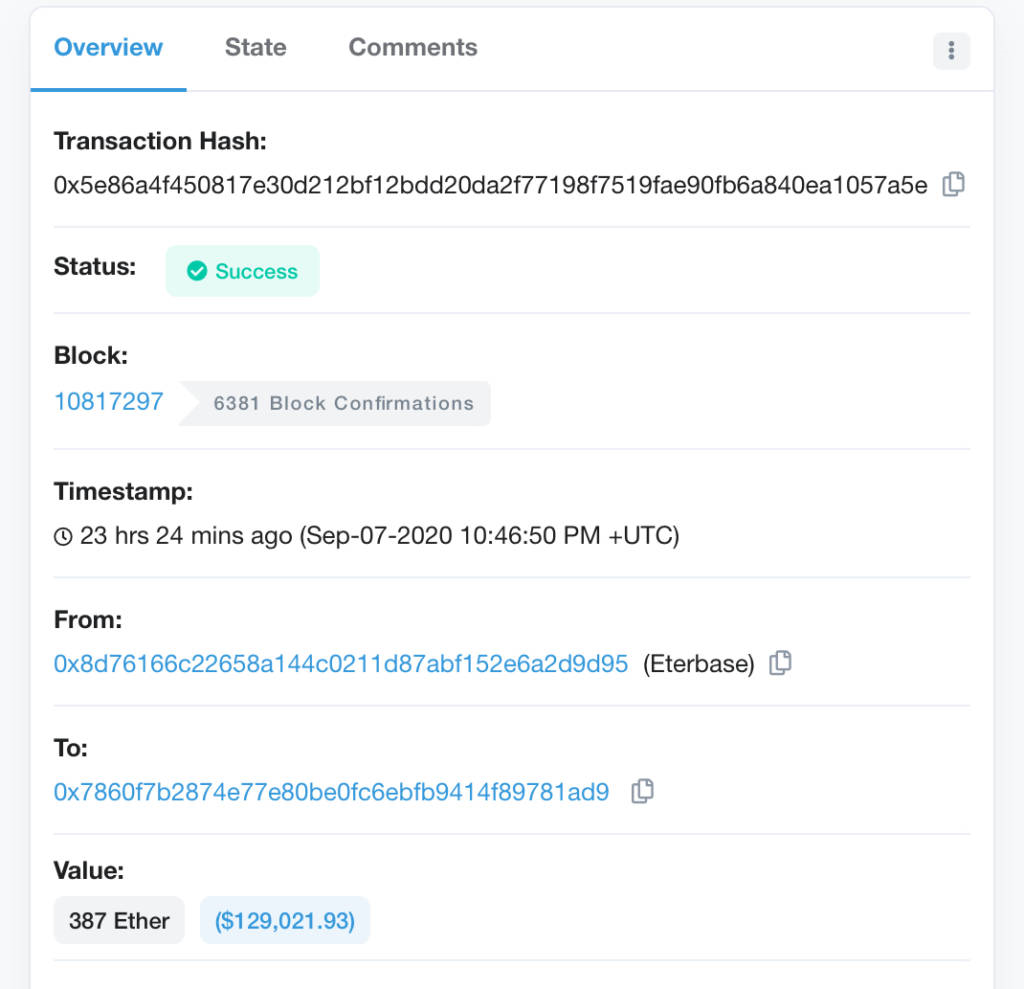This screenshot has height=989, width=1024.
Task: Open the Comments tab
Action: point(413,48)
